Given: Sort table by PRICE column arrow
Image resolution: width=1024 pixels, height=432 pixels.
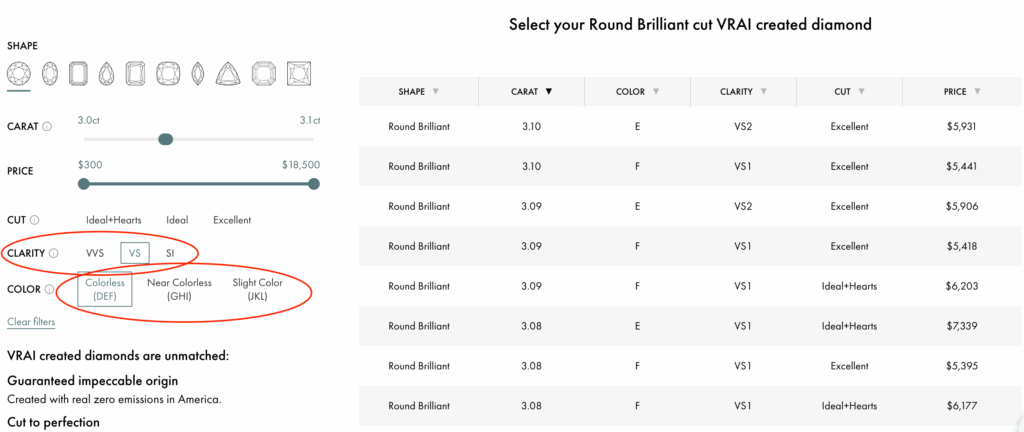Looking at the screenshot, I should pyautogui.click(x=977, y=92).
